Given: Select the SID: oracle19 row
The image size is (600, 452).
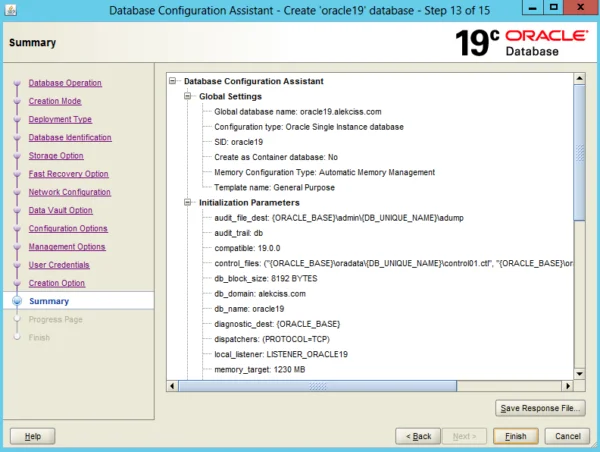Looking at the screenshot, I should 238,142.
